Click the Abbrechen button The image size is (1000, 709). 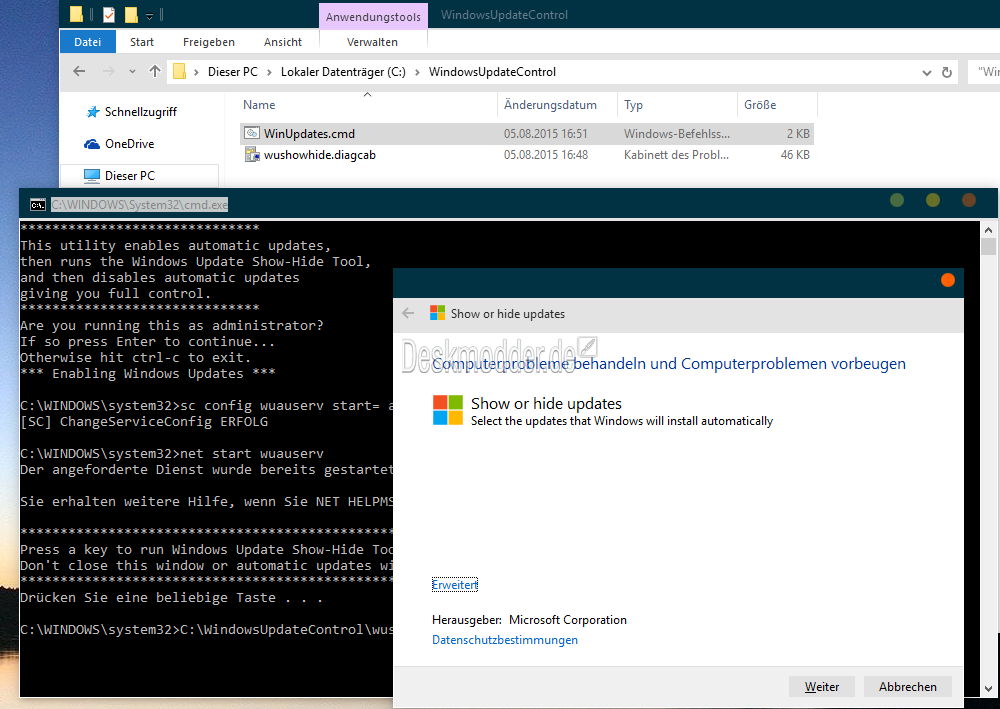point(908,687)
